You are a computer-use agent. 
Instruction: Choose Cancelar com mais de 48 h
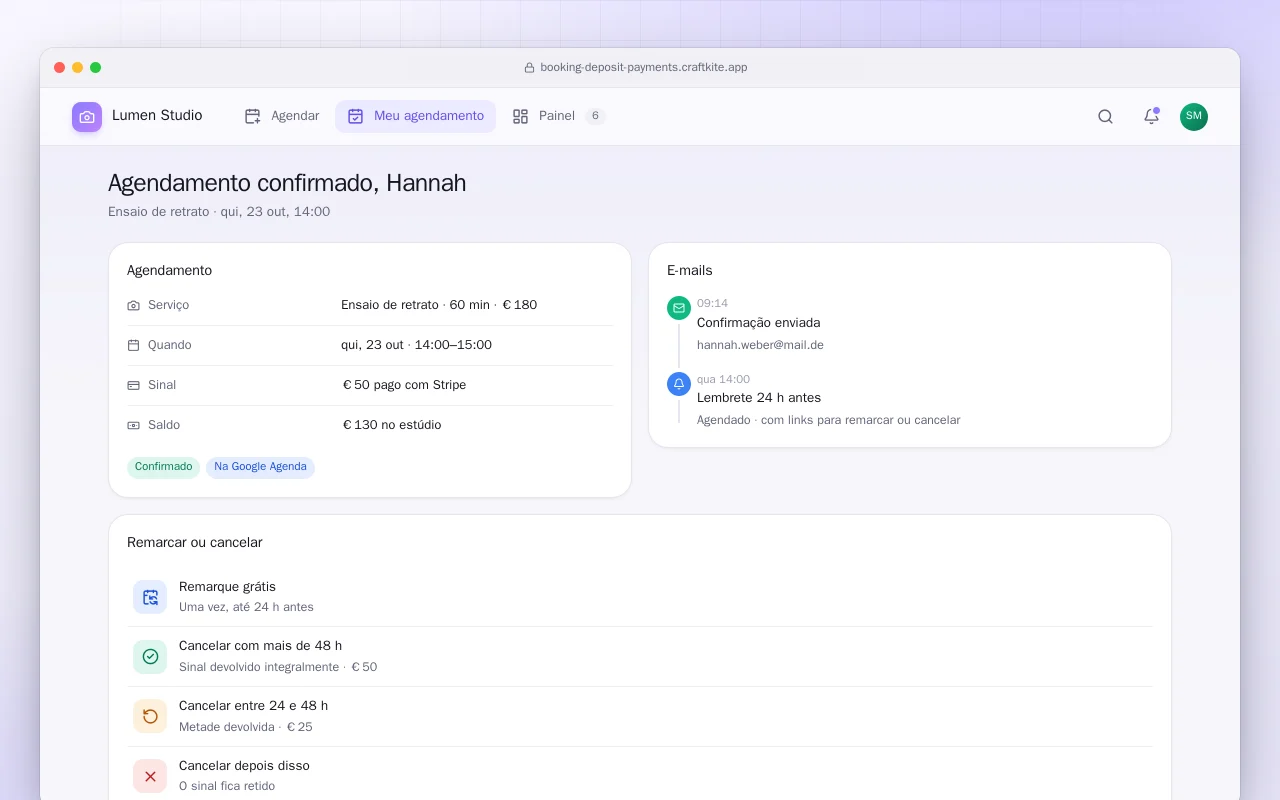point(640,657)
